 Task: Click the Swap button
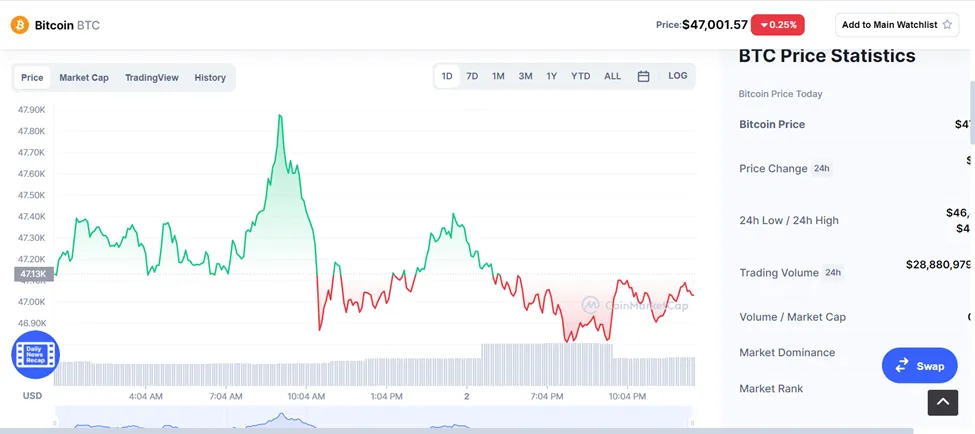[x=920, y=366]
